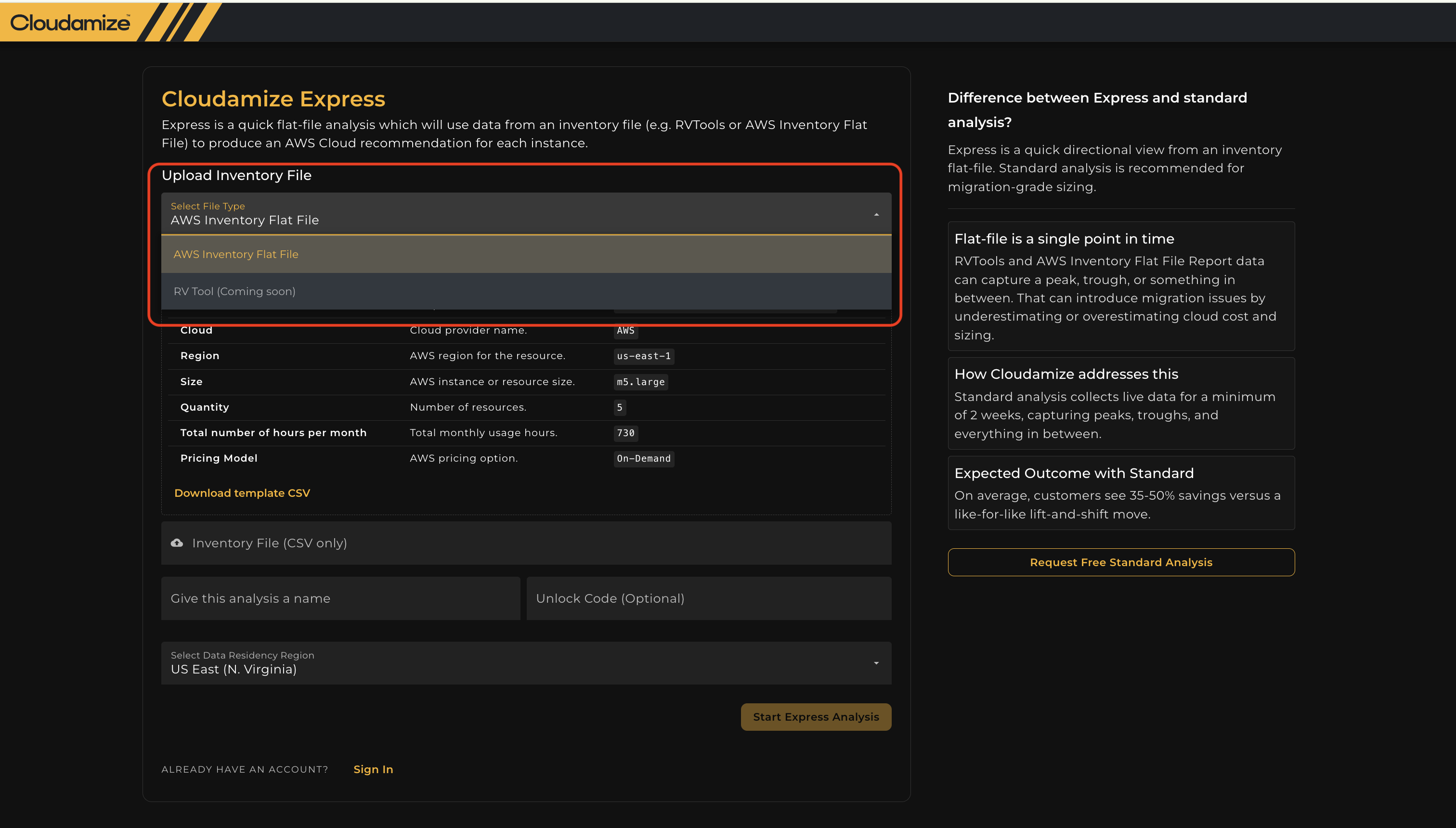Select the us-east-1 example value
This screenshot has height=828, width=1456.
[644, 356]
